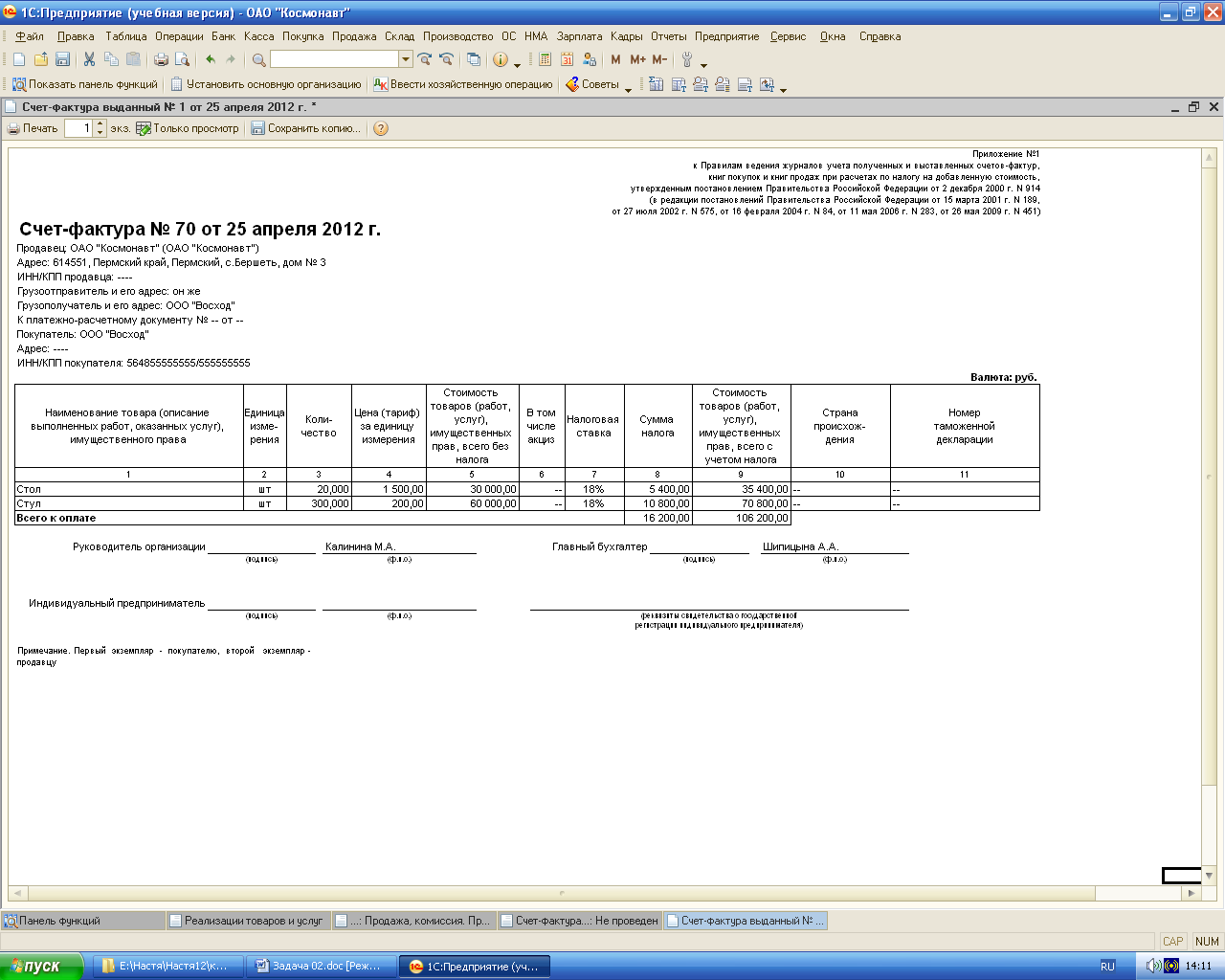
Task: Increase the copies count spinner
Action: pyautogui.click(x=100, y=124)
